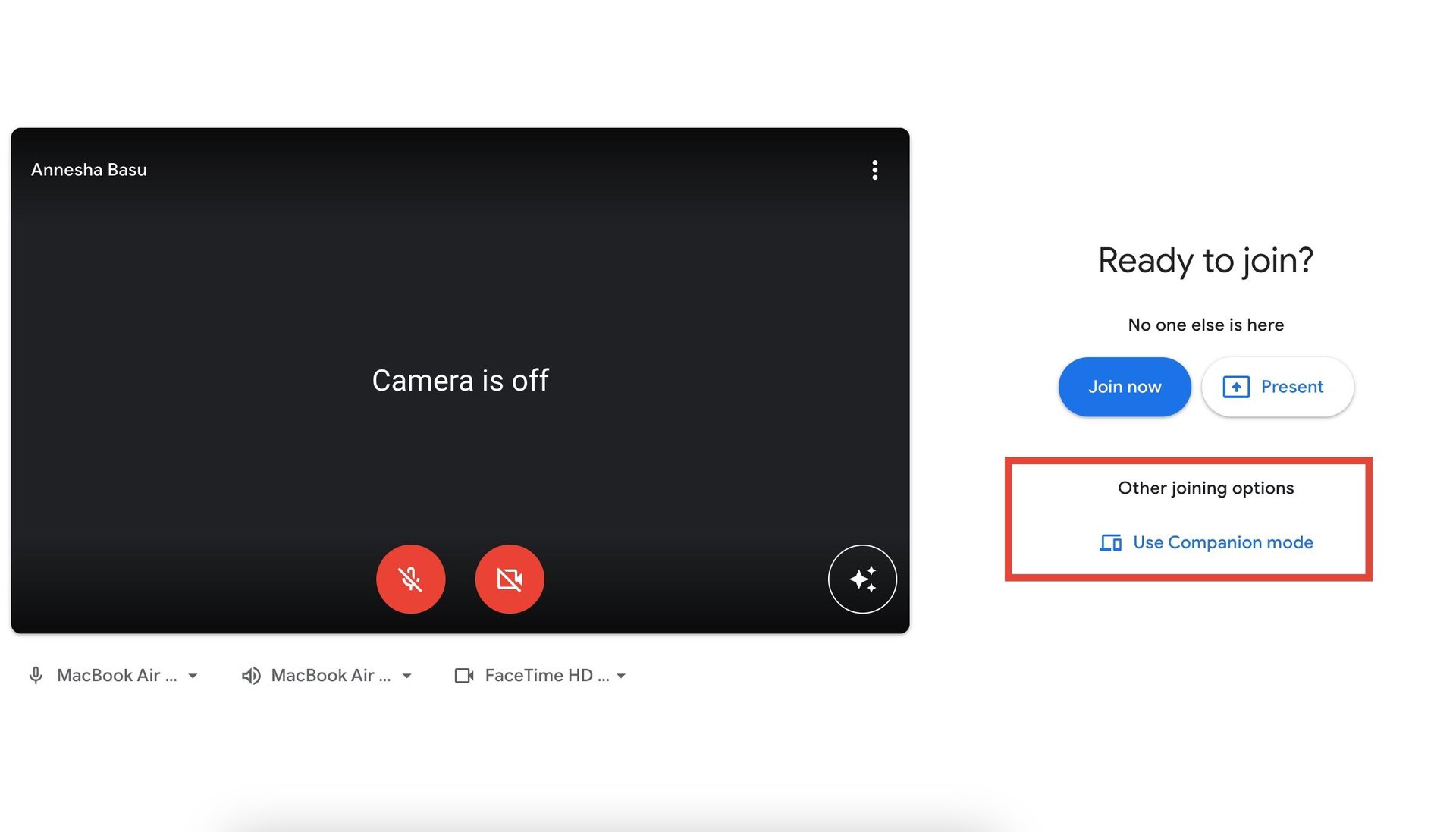Click the Google Meet sparkle effects icon

pos(861,579)
